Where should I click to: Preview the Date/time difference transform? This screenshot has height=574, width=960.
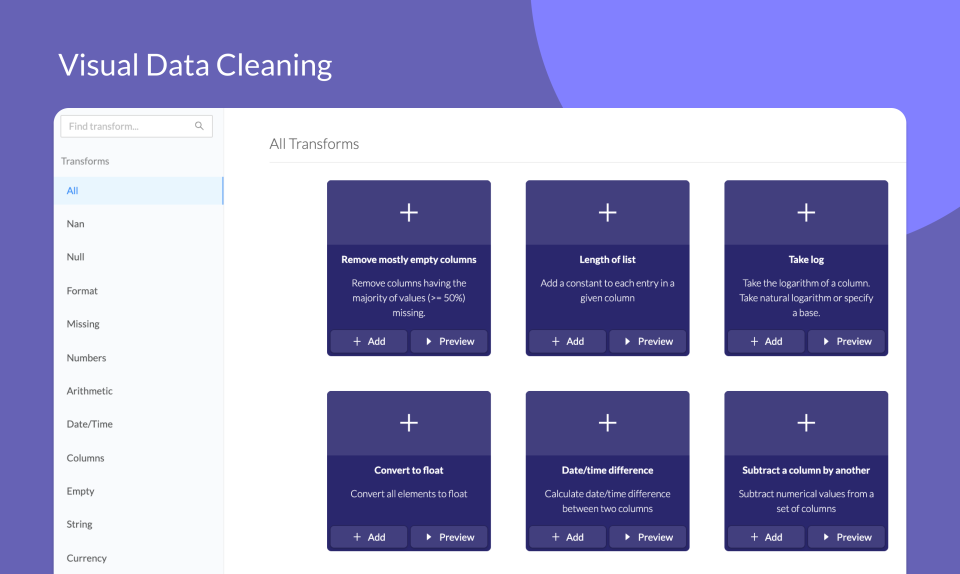[648, 537]
